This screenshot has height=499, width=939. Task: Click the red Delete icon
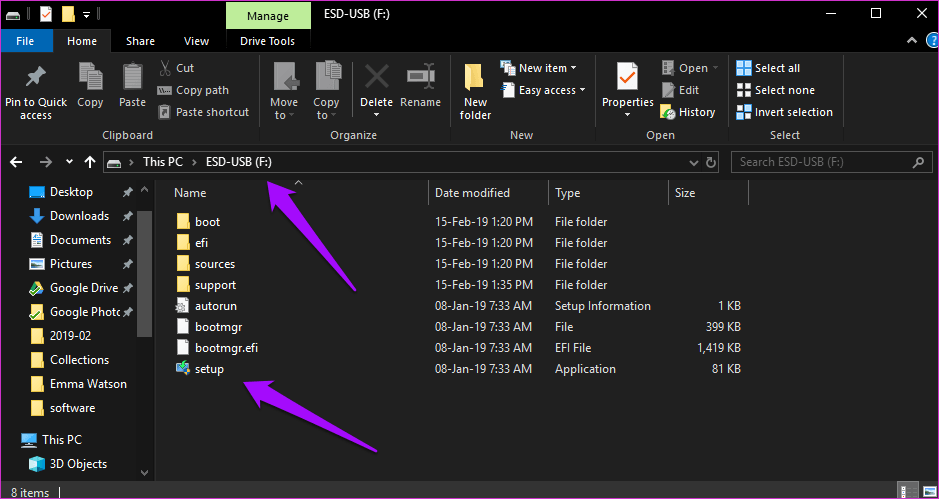click(376, 78)
